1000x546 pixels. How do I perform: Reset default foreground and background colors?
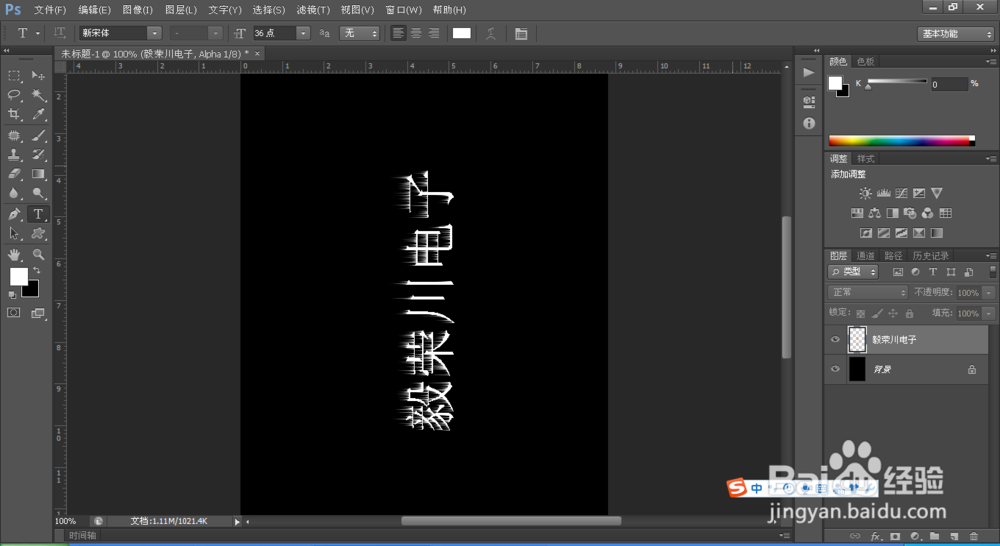pyautogui.click(x=12, y=295)
